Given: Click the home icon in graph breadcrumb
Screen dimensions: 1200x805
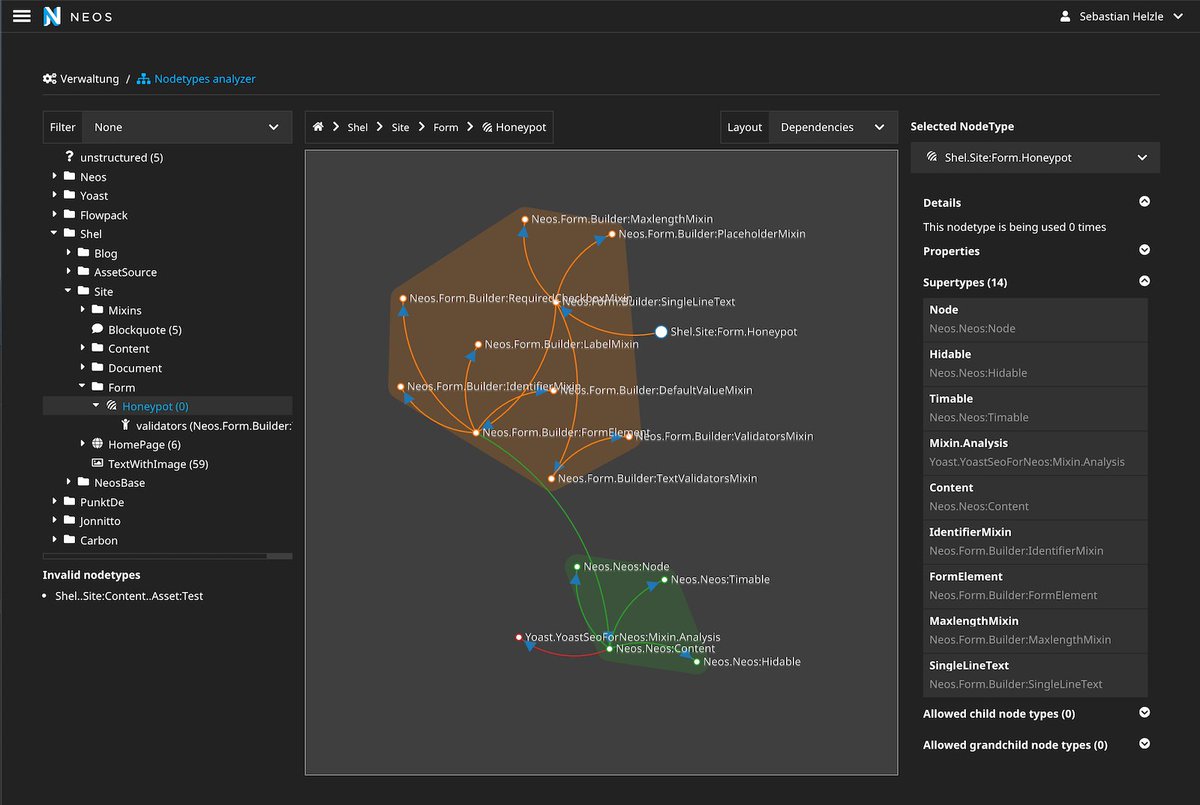Looking at the screenshot, I should click(319, 127).
